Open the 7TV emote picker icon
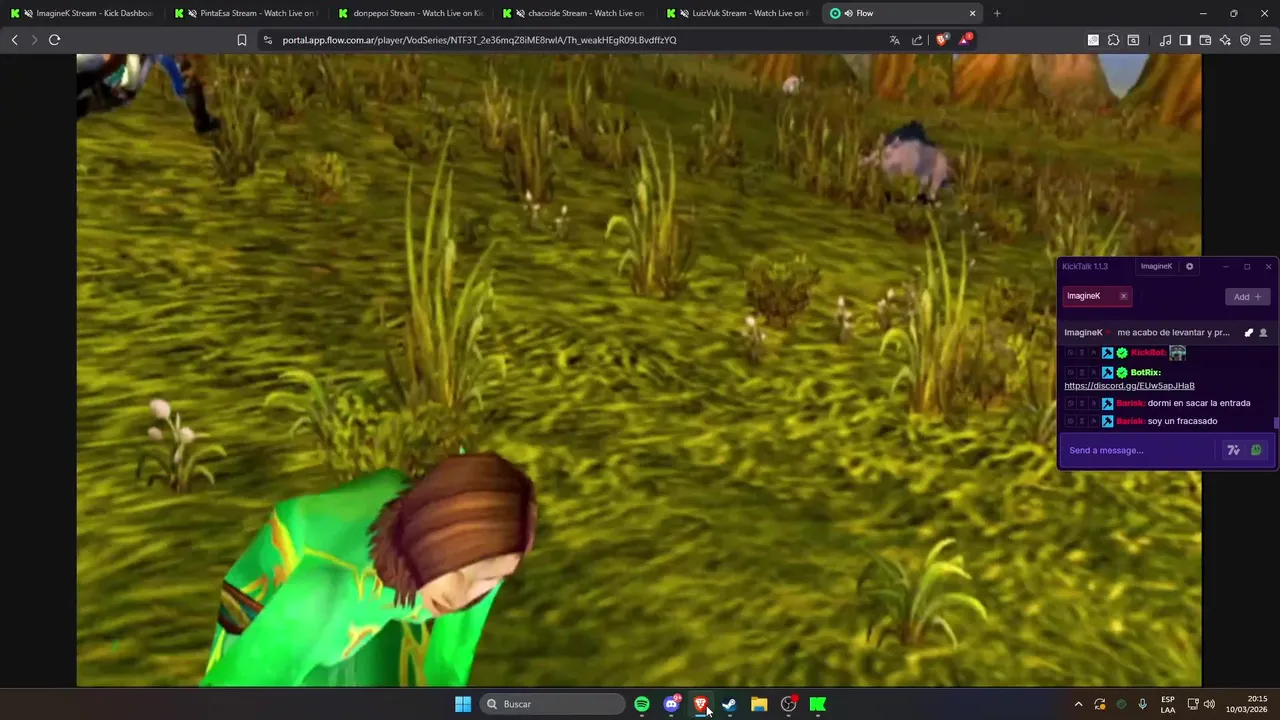 coord(1233,450)
